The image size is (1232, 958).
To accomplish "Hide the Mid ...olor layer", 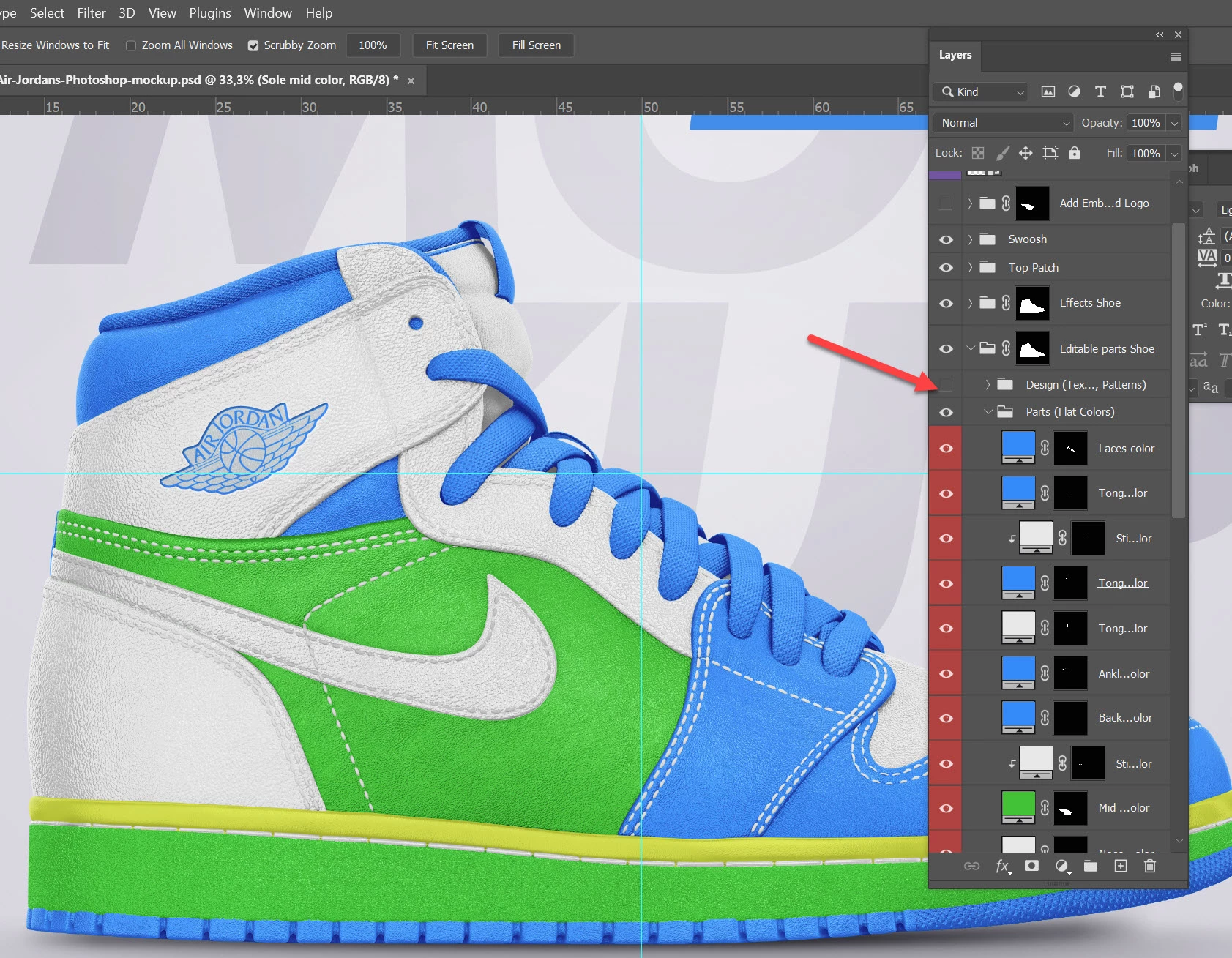I will click(946, 808).
